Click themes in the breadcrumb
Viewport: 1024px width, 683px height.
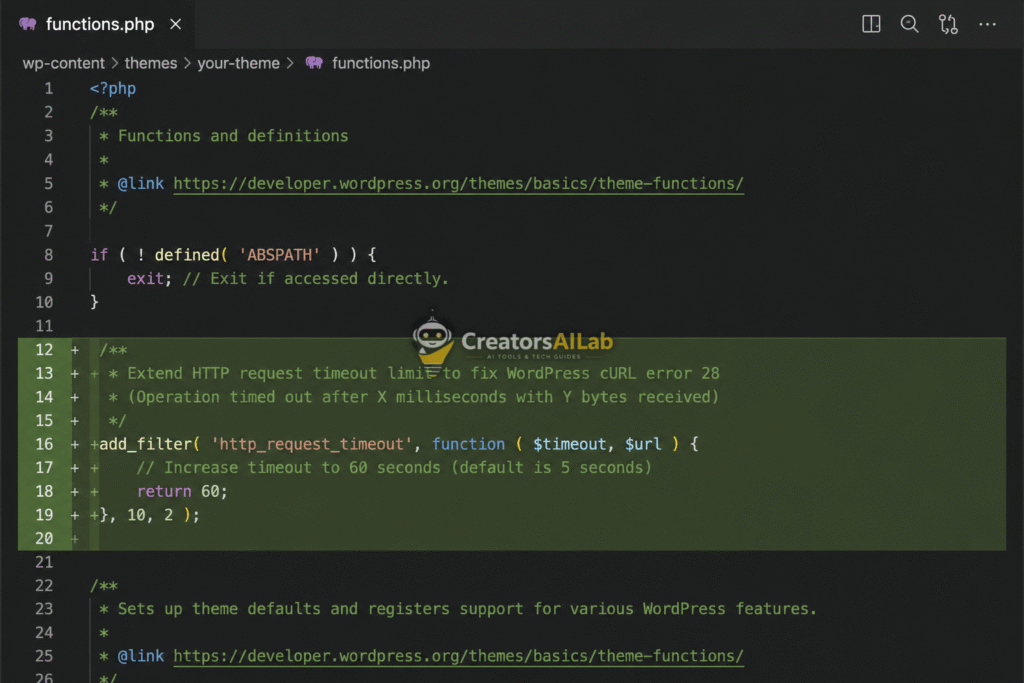(x=151, y=63)
